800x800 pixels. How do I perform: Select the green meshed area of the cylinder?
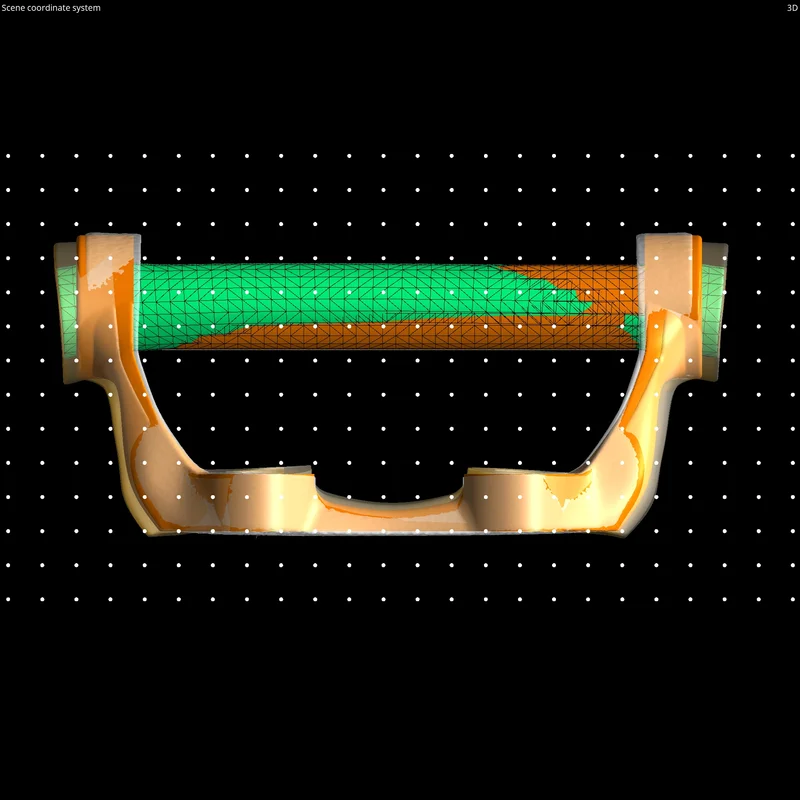[327, 296]
